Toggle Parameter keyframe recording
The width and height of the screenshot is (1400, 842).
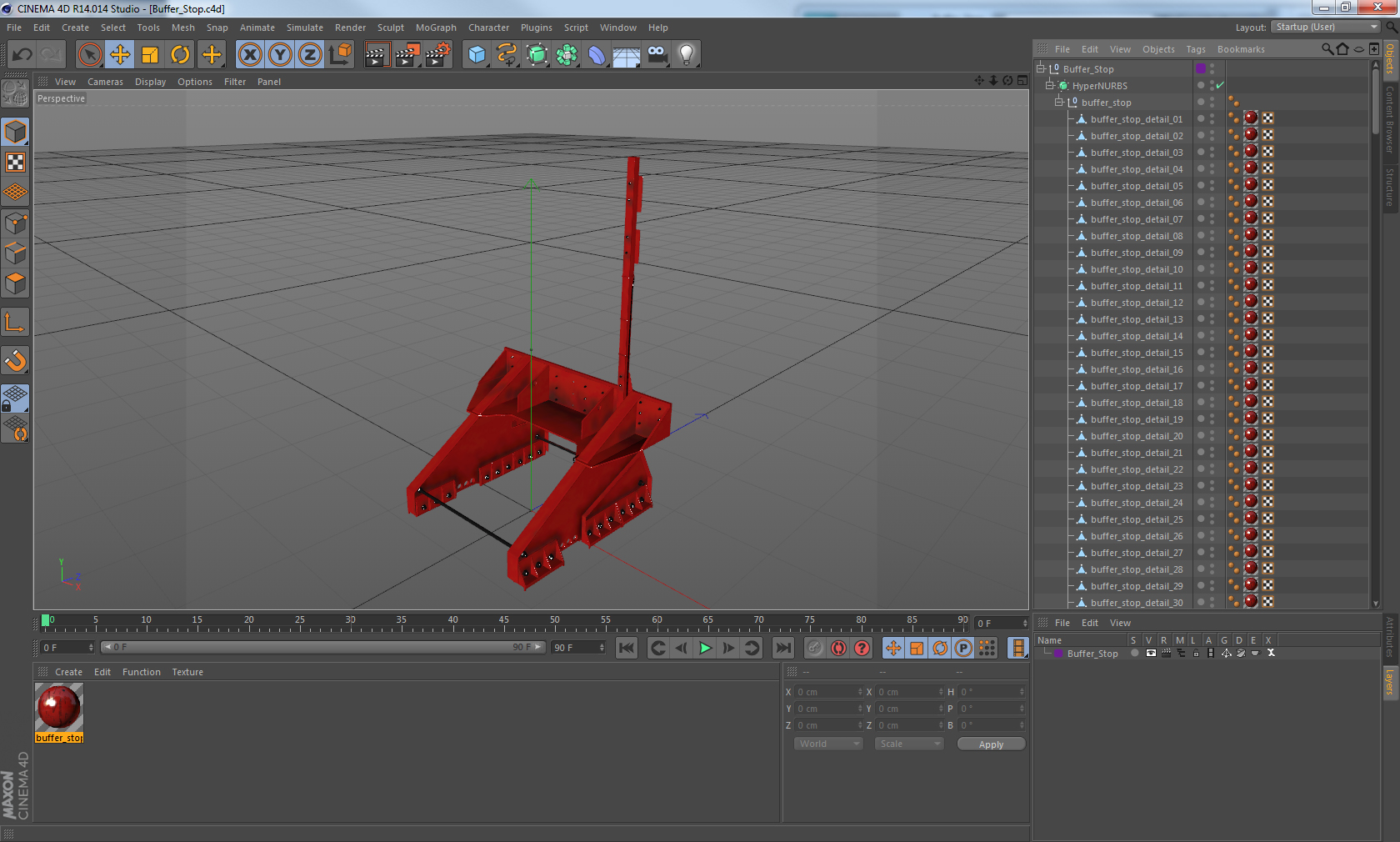pos(963,648)
